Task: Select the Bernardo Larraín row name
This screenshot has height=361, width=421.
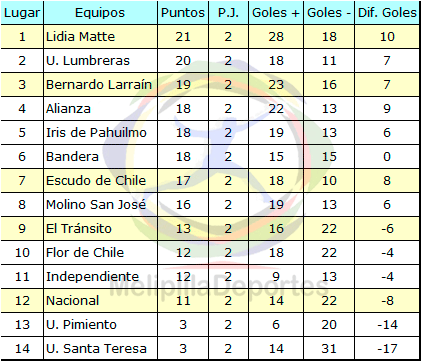Action: coord(100,85)
